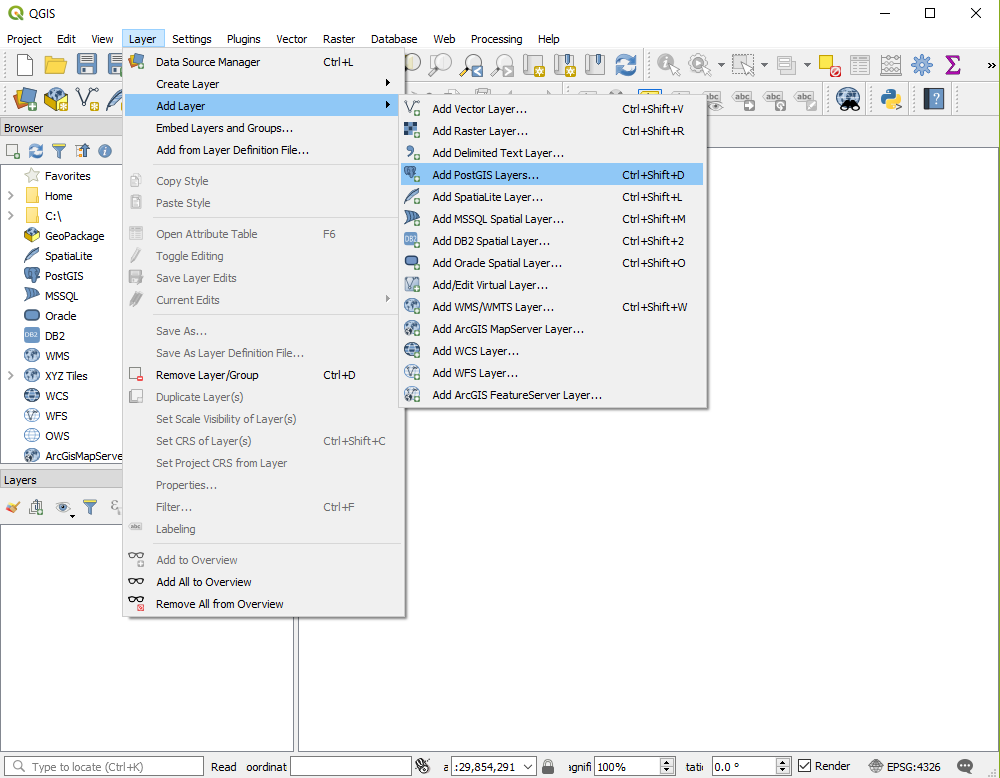Open the Field Calculator icon
The image size is (1000, 778).
[x=891, y=64]
